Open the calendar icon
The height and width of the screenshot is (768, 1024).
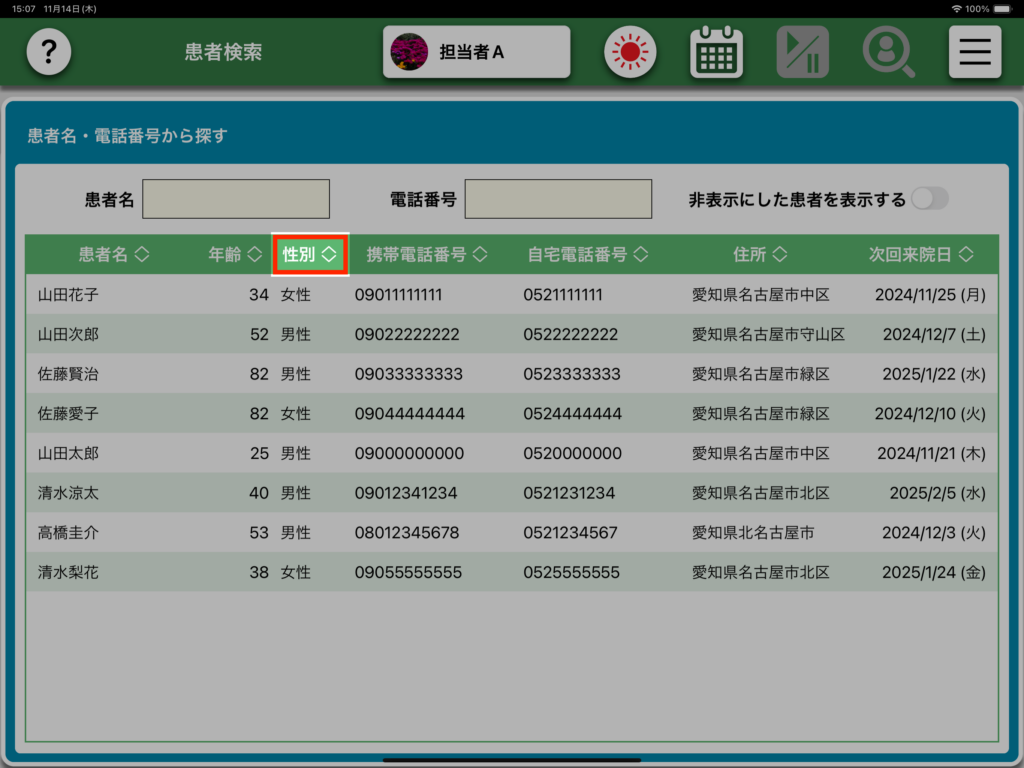click(x=716, y=52)
